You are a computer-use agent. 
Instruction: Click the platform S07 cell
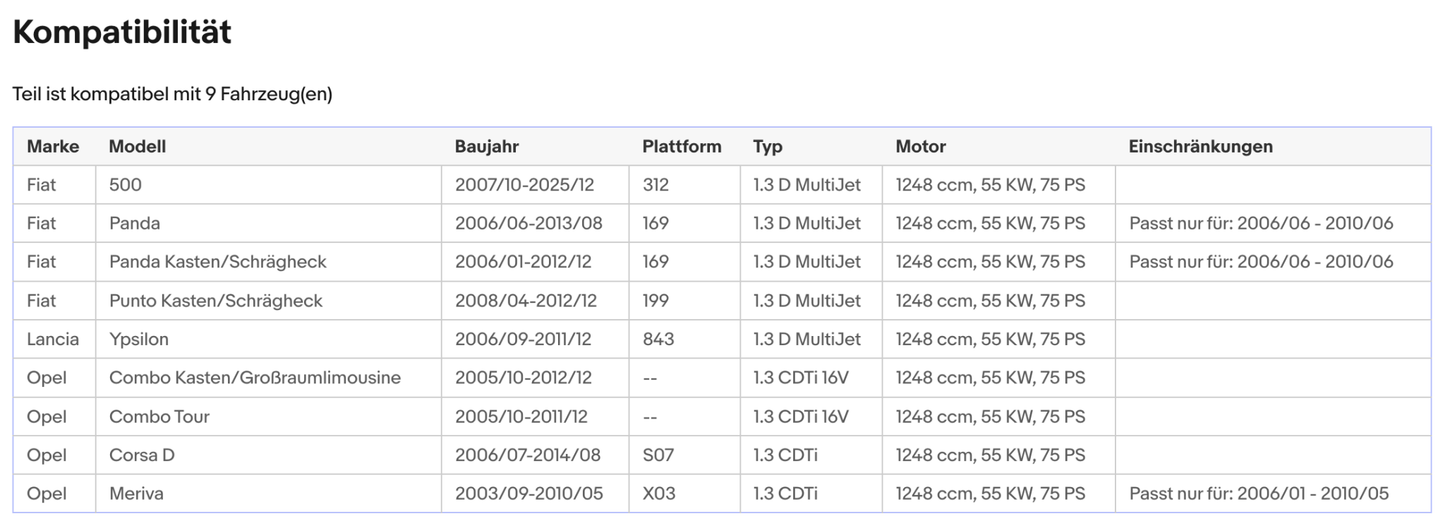click(x=658, y=455)
